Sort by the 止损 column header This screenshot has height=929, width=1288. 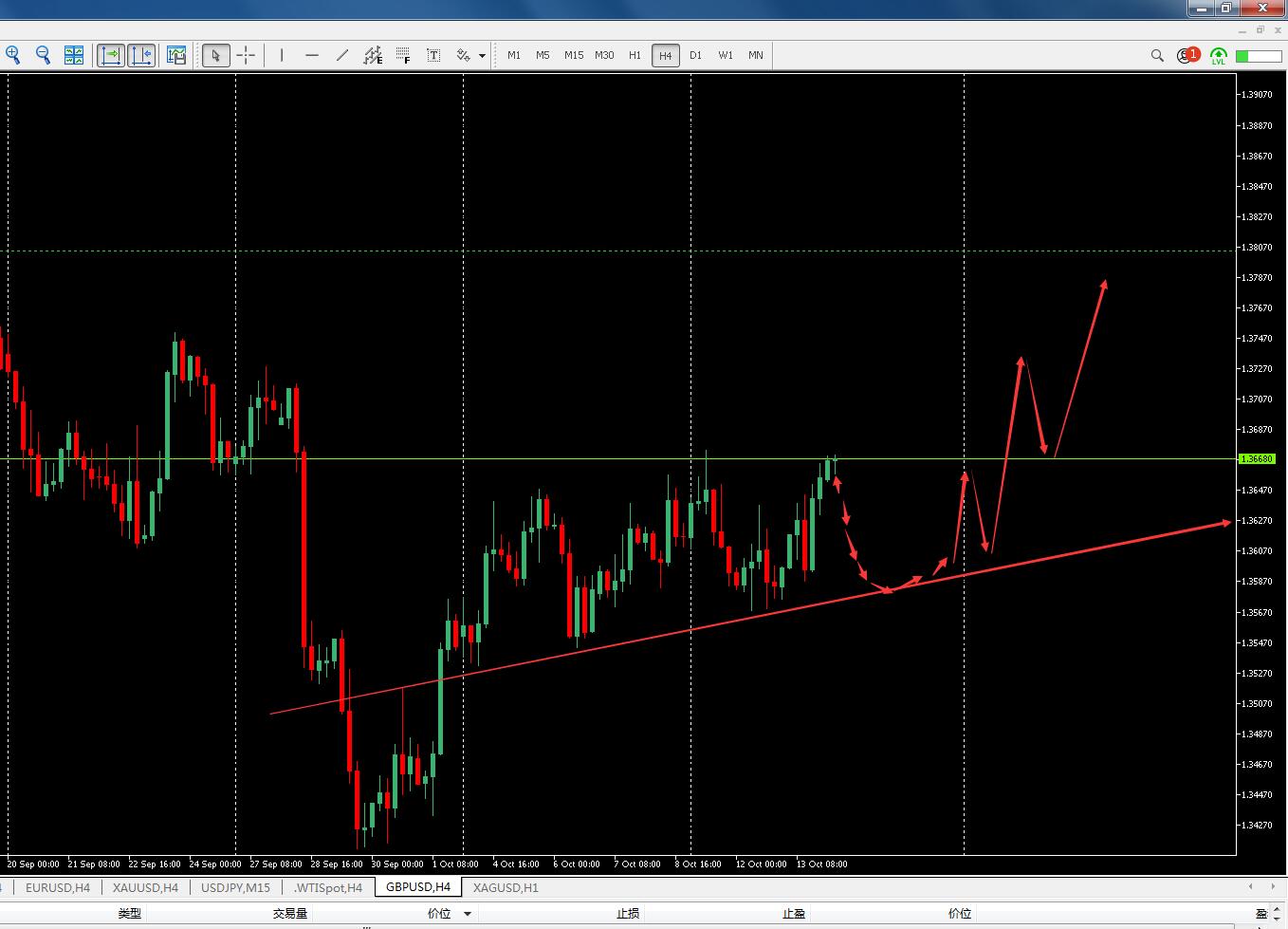628,913
